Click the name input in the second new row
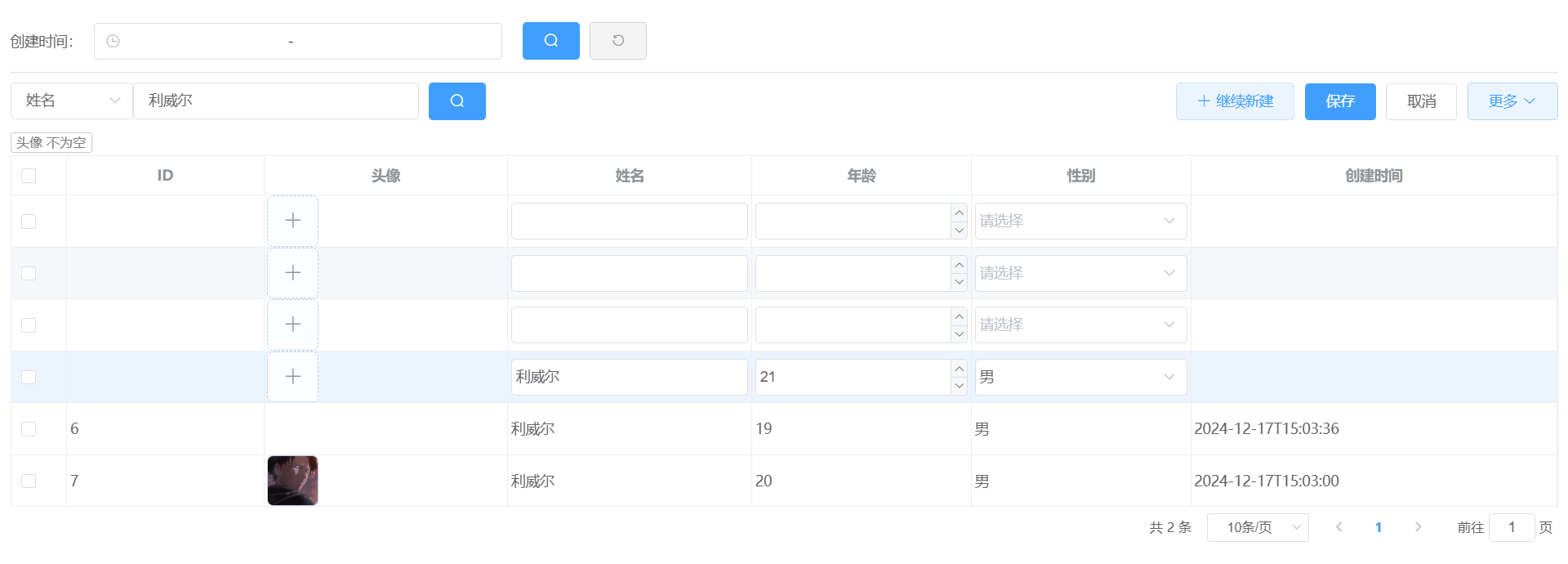The image size is (1568, 564). click(630, 273)
